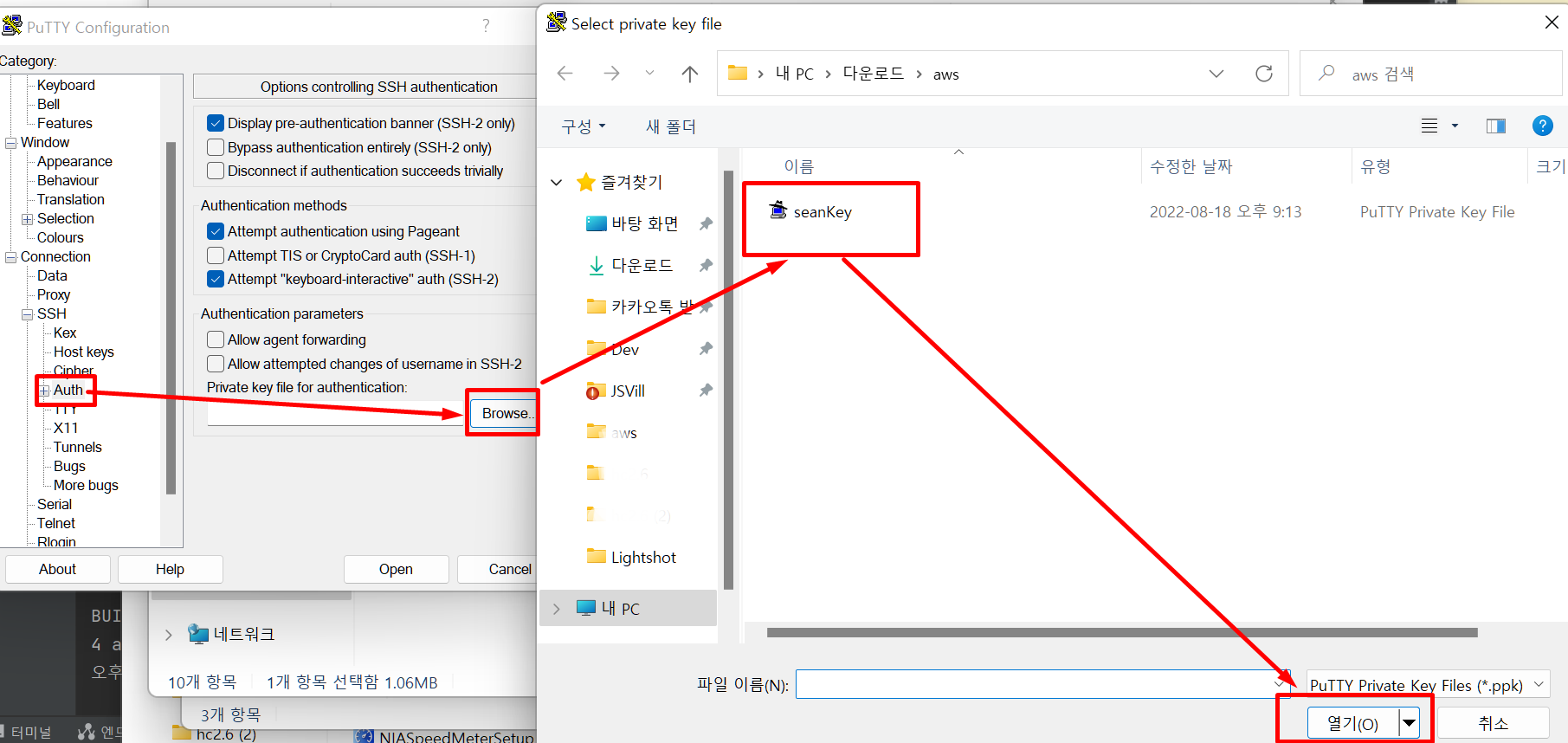Click the pin icon next to 바탕 화면
This screenshot has width=1568, height=743.
click(706, 223)
